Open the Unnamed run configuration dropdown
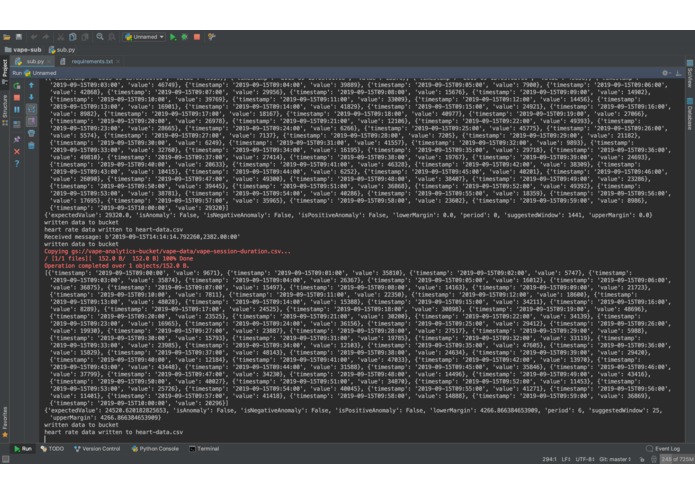The height and width of the screenshot is (494, 695). click(144, 37)
